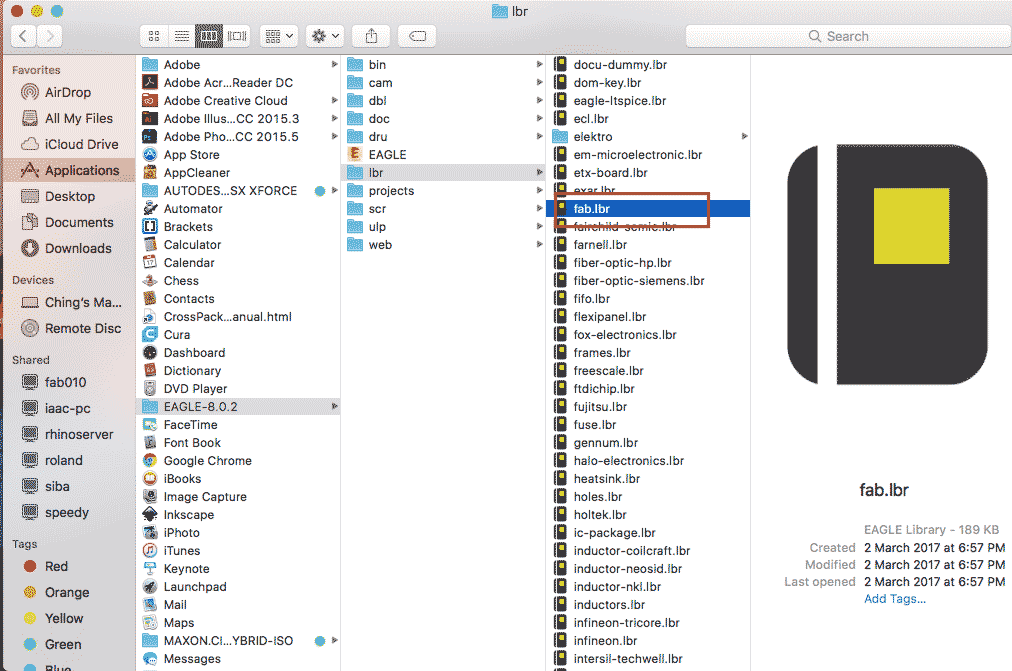Go forward with the forward arrow button
The width and height of the screenshot is (1012, 671).
tap(50, 36)
